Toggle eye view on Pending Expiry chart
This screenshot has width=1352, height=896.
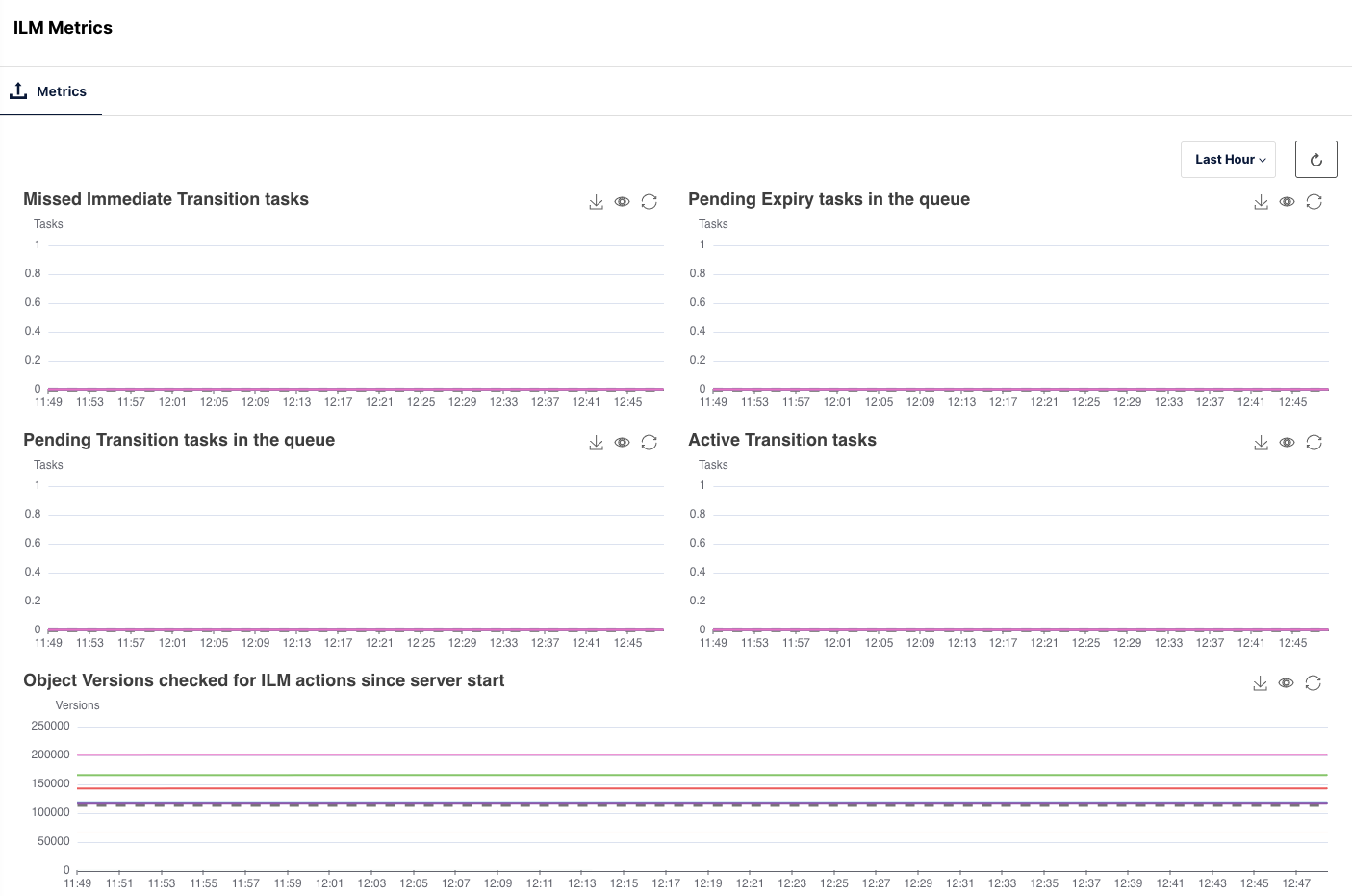point(1287,202)
